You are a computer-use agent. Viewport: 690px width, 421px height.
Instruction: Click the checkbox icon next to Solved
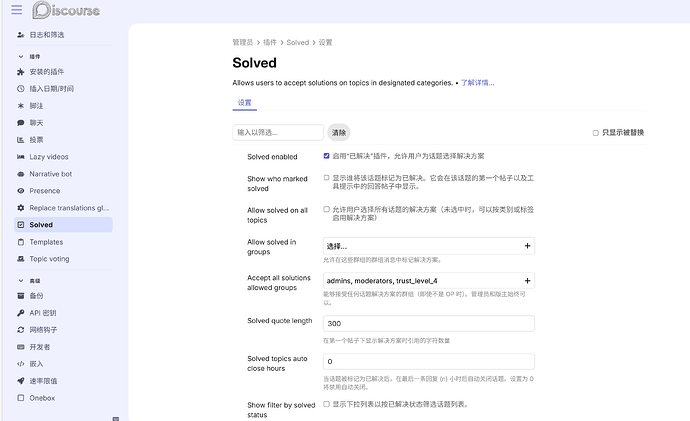click(21, 225)
